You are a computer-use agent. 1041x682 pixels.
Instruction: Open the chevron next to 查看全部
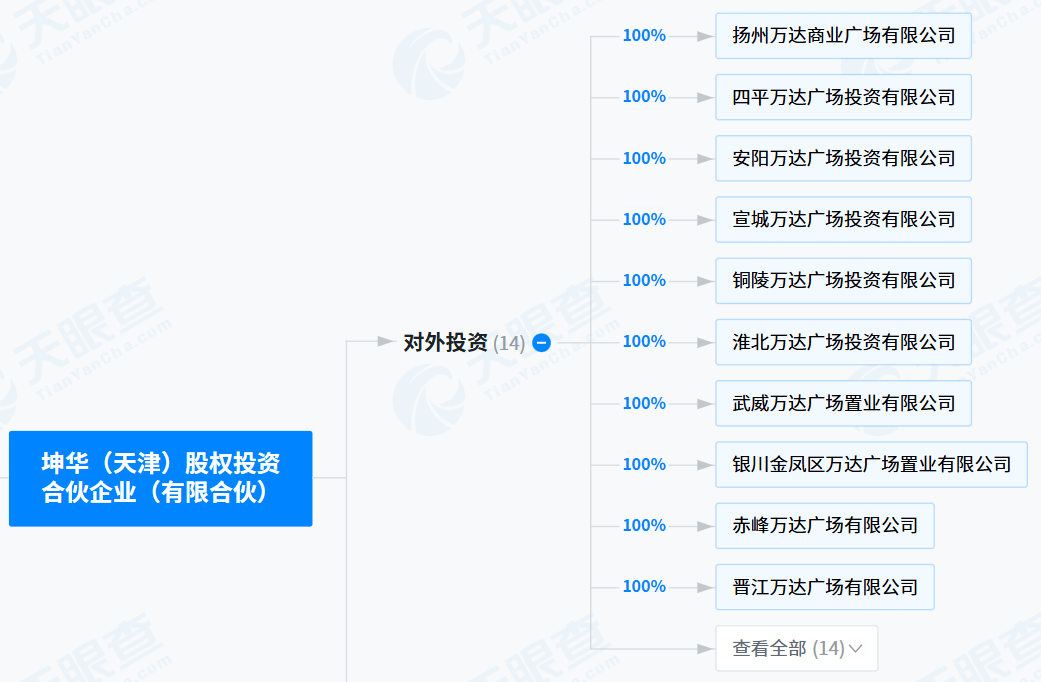point(855,648)
